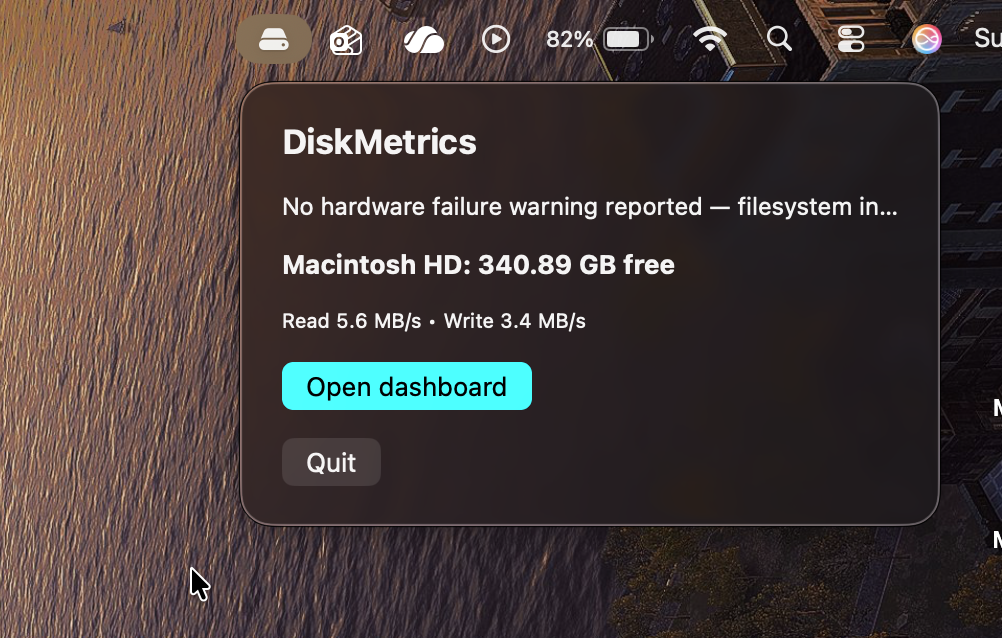The image size is (1002, 638).
Task: Click the Now Playing circle play icon
Action: pyautogui.click(x=496, y=40)
